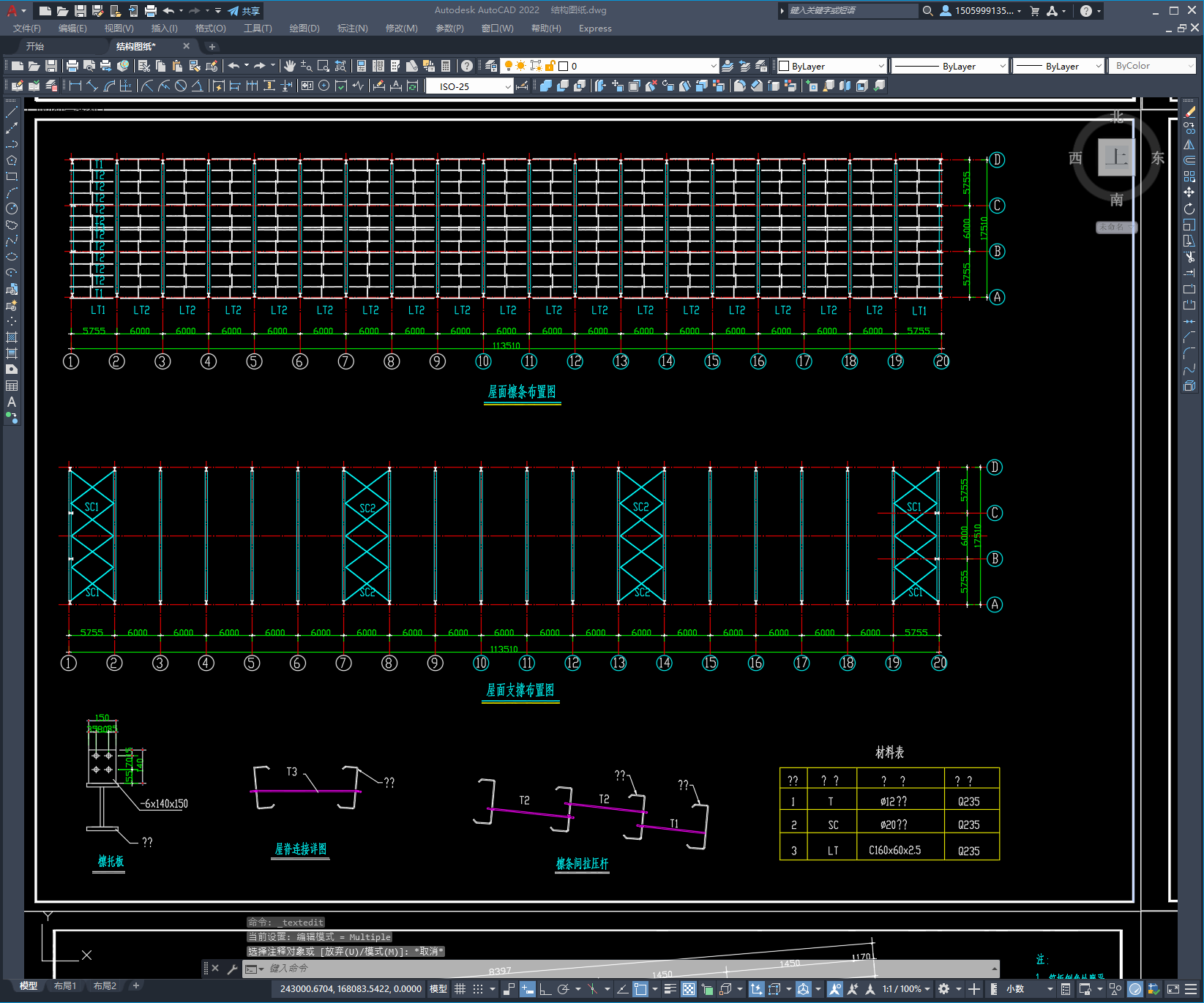
Task: Click the Clean Screen icon in status bar
Action: 1173,989
